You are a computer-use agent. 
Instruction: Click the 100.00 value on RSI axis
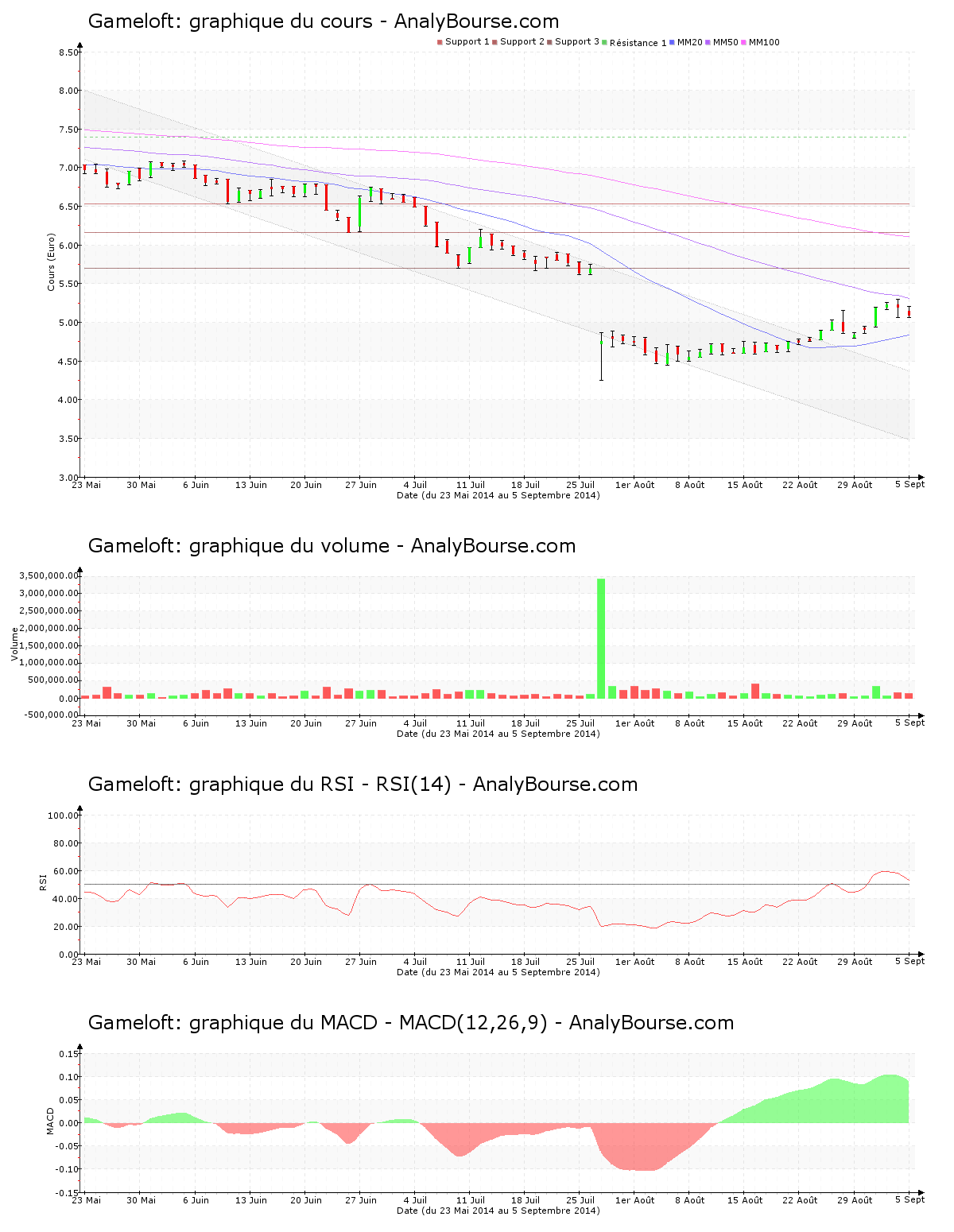[x=64, y=816]
